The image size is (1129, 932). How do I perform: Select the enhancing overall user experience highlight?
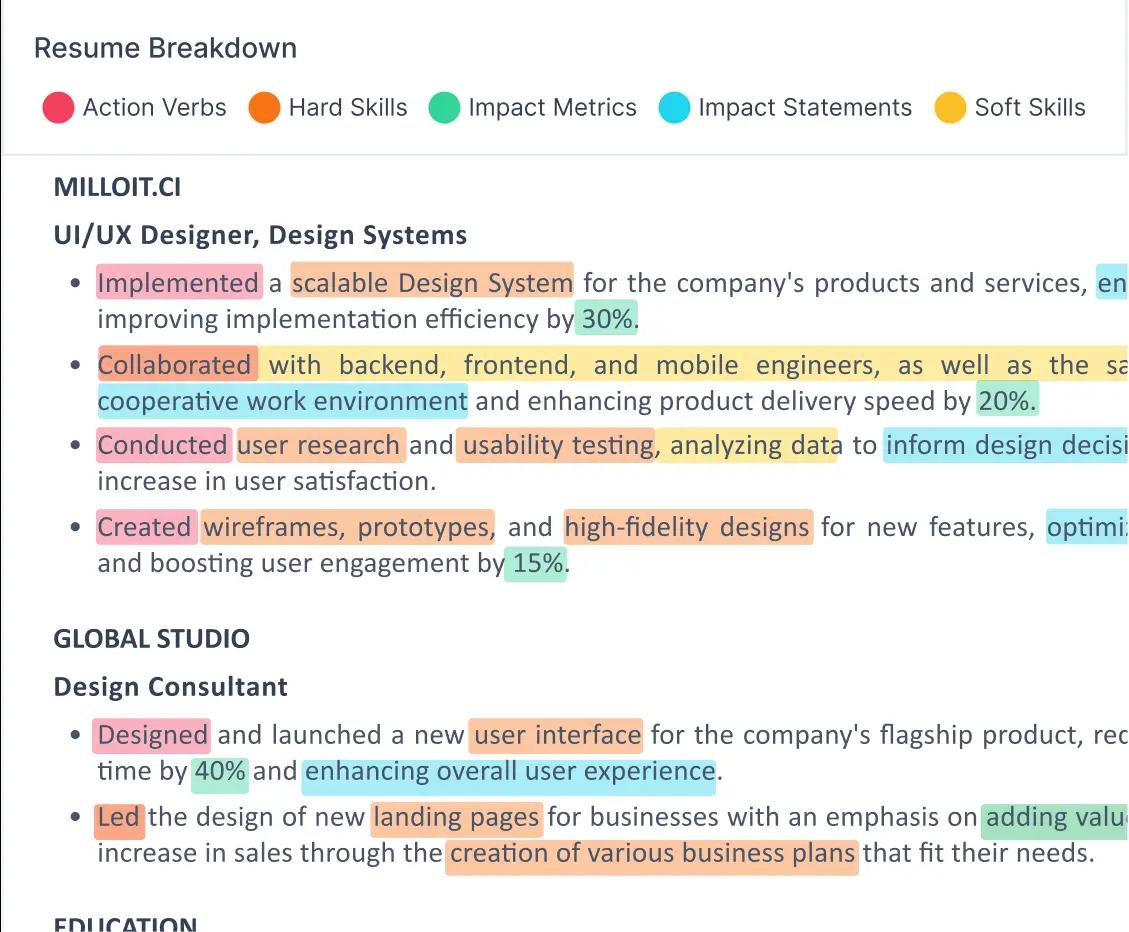509,771
